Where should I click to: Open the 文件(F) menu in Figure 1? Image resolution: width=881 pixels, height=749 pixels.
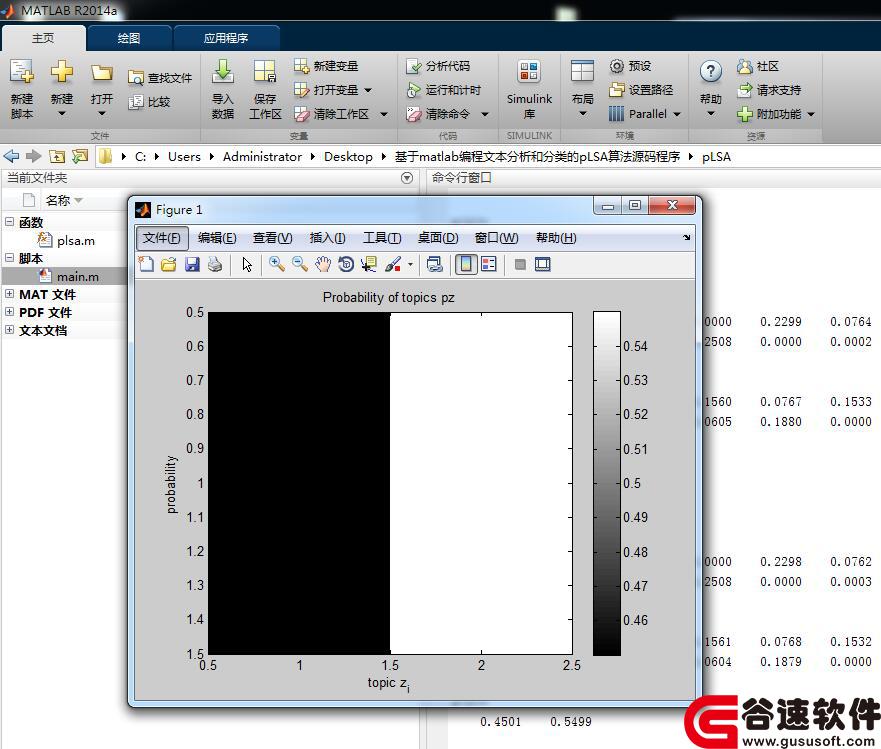pyautogui.click(x=162, y=238)
